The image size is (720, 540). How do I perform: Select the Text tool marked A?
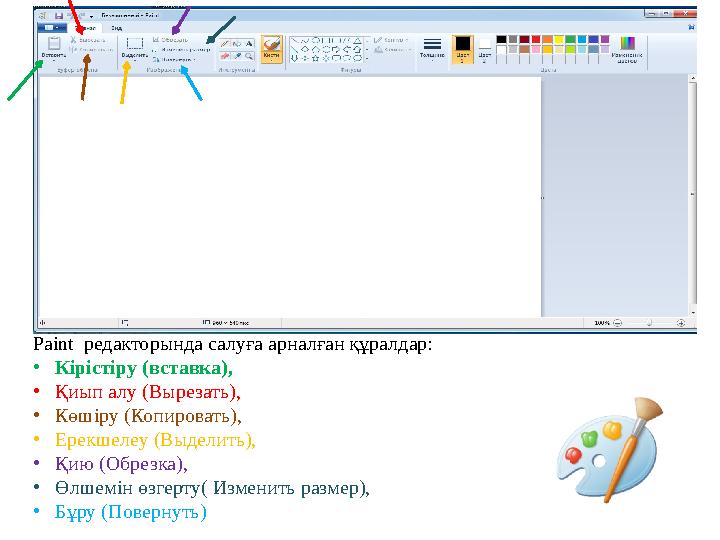249,44
